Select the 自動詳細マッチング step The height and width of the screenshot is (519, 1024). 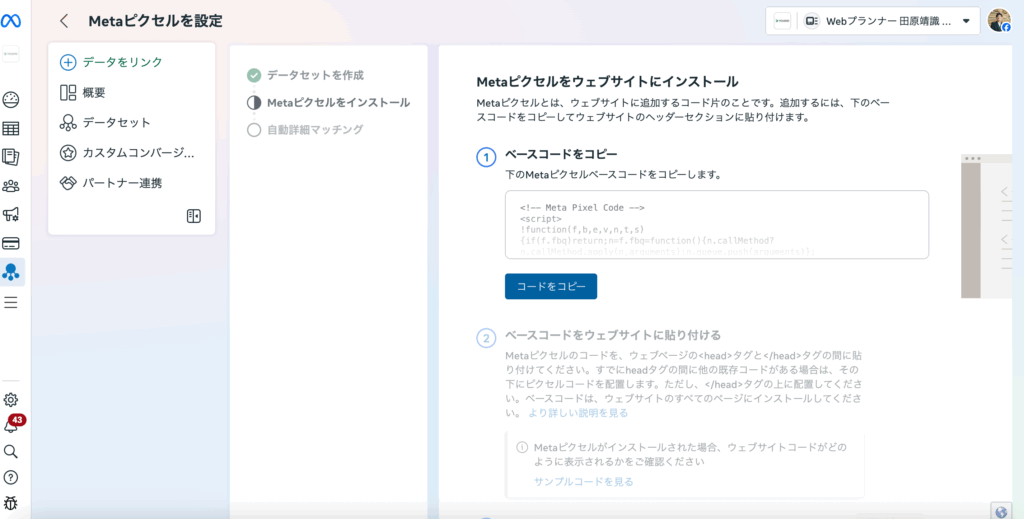click(314, 129)
